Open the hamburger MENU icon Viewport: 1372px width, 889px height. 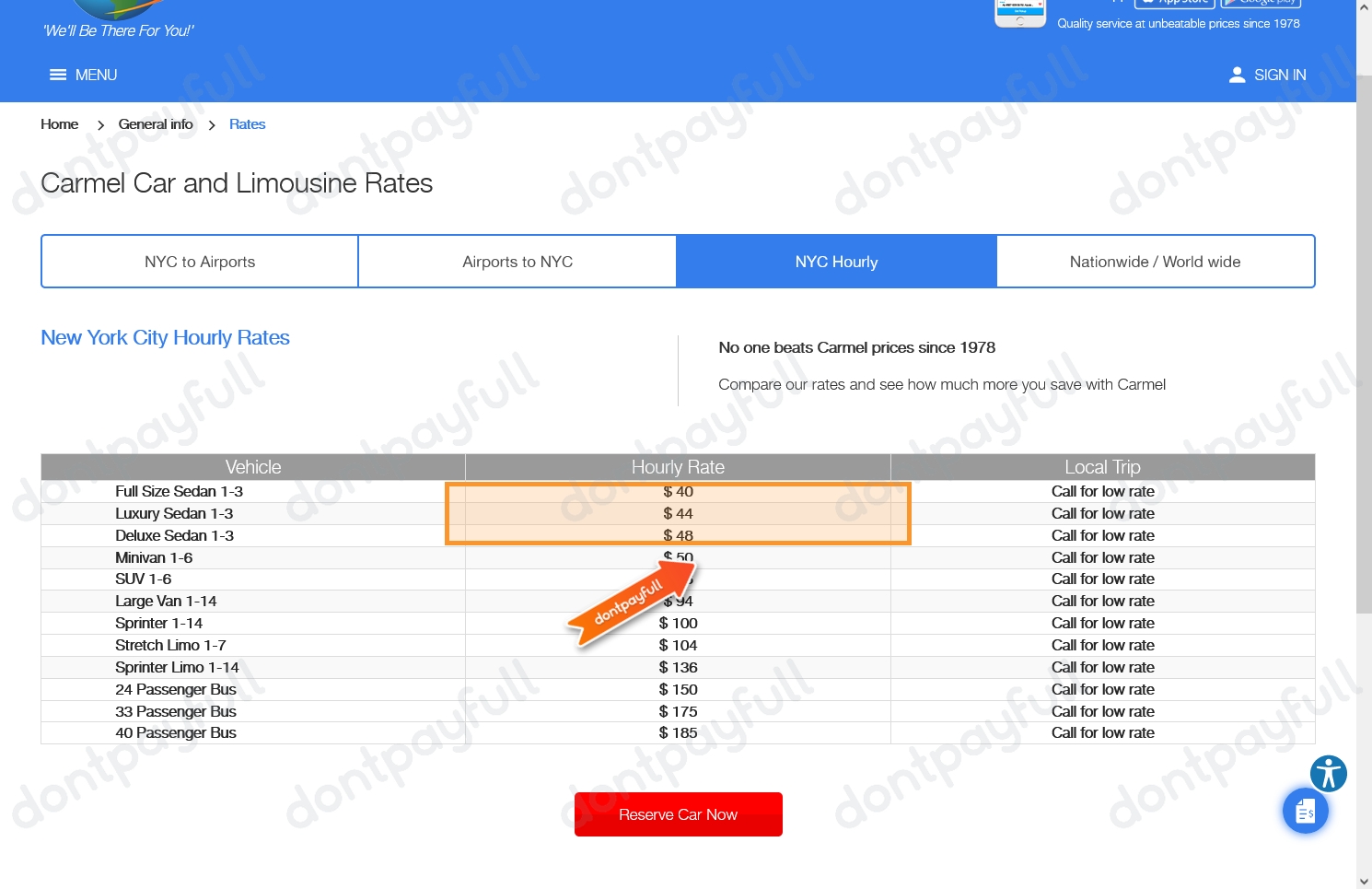(x=58, y=75)
